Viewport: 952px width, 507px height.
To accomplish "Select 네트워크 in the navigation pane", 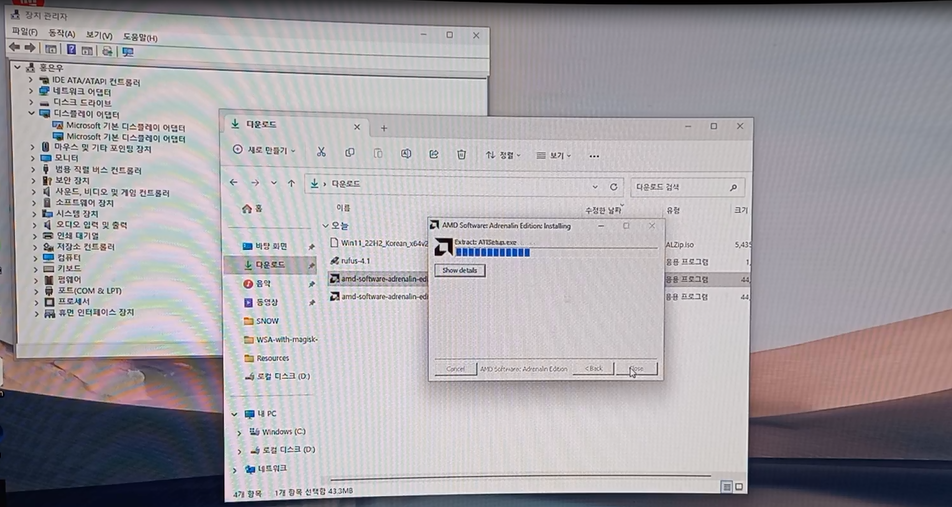I will pyautogui.click(x=266, y=469).
